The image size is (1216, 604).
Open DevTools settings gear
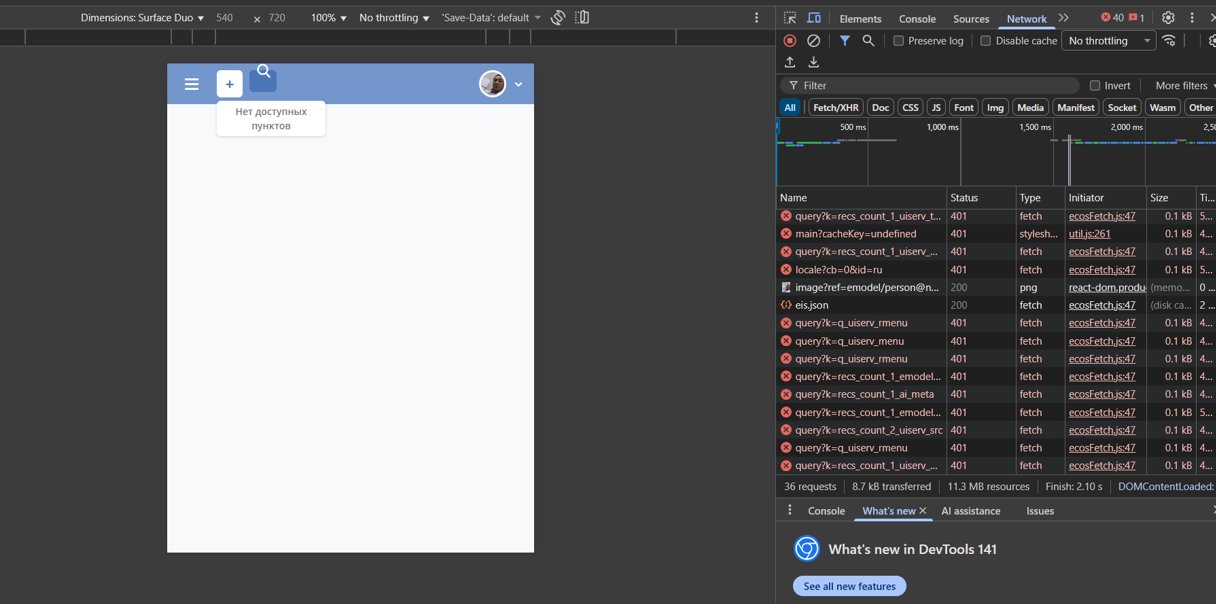click(x=1167, y=18)
